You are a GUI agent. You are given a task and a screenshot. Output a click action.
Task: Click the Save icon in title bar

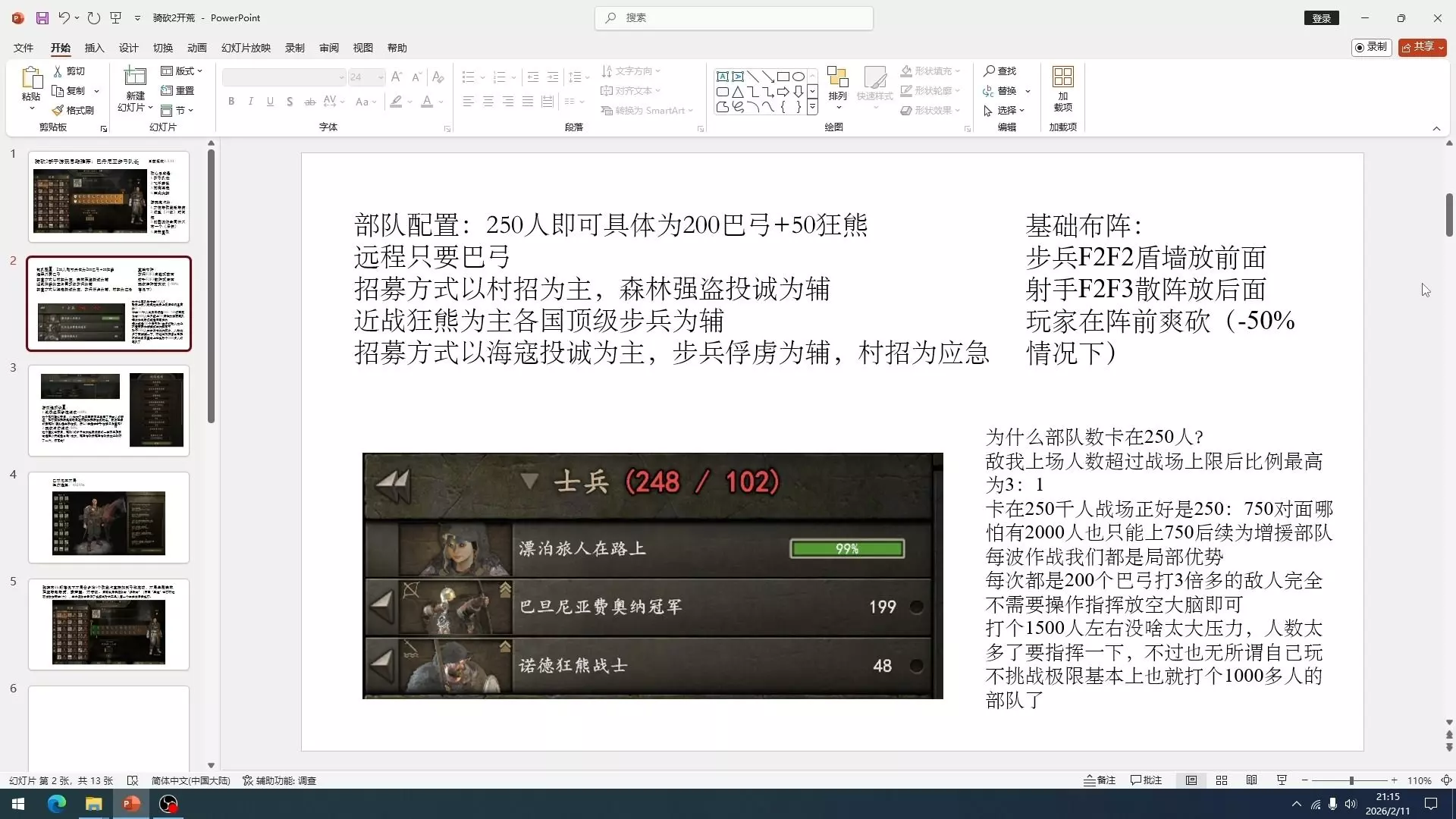point(42,18)
